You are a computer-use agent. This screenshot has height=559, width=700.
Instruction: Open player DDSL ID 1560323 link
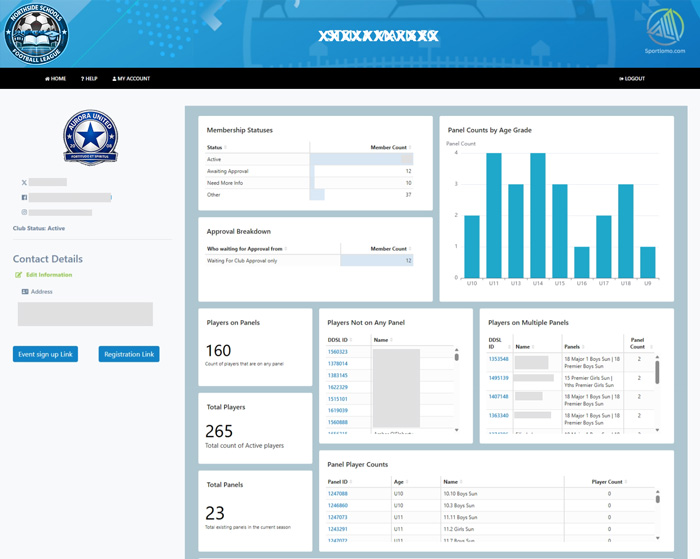pyautogui.click(x=338, y=352)
